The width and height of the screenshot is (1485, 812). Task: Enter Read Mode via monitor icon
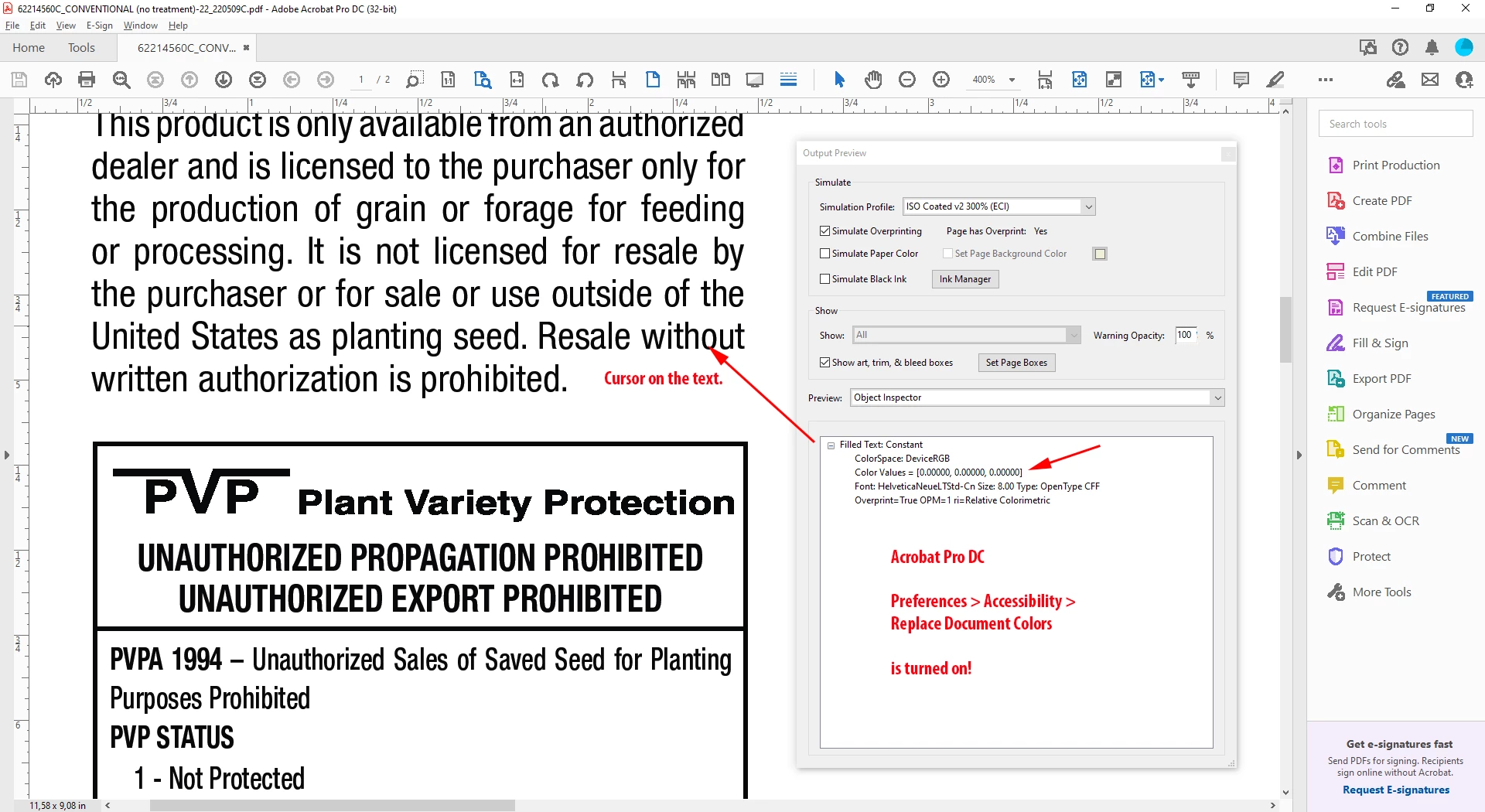(x=755, y=80)
